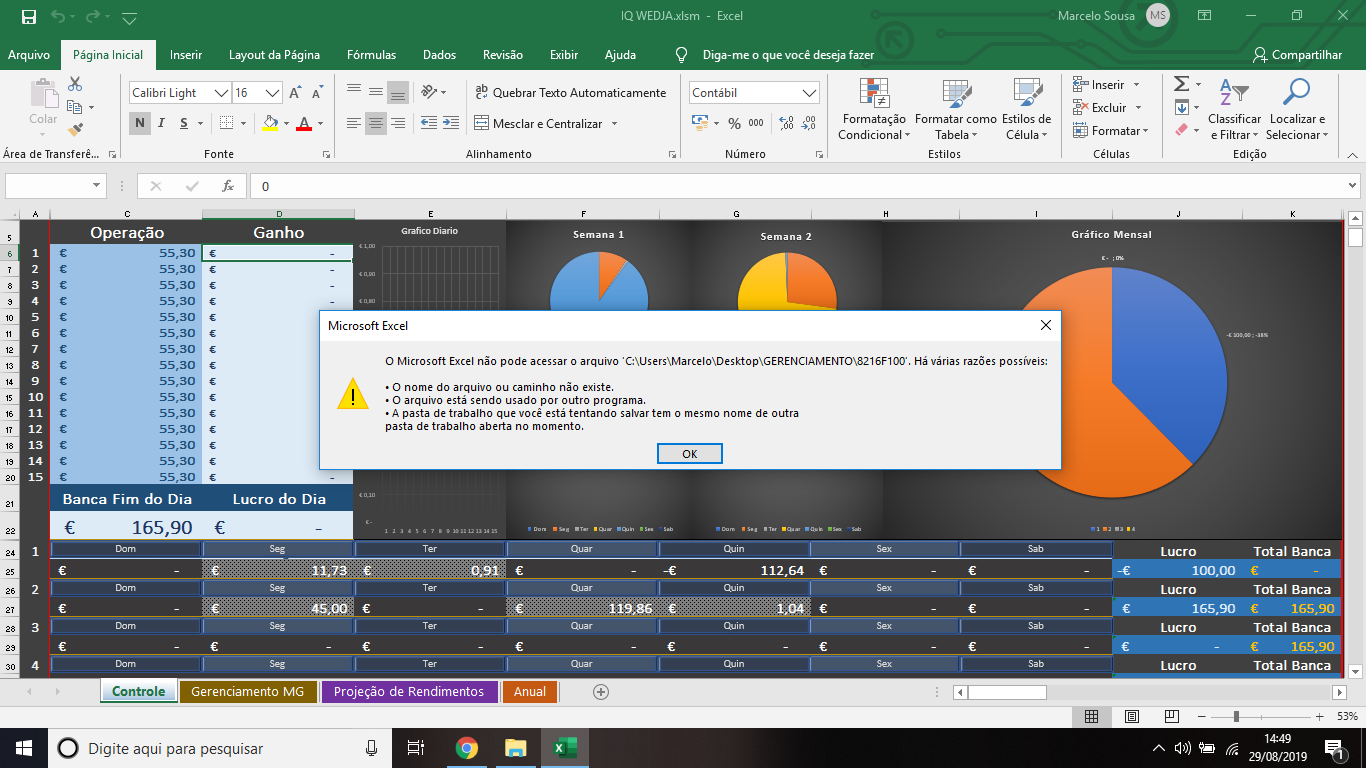1366x768 pixels.
Task: Expand the font color dropdown arrow
Action: (320, 124)
